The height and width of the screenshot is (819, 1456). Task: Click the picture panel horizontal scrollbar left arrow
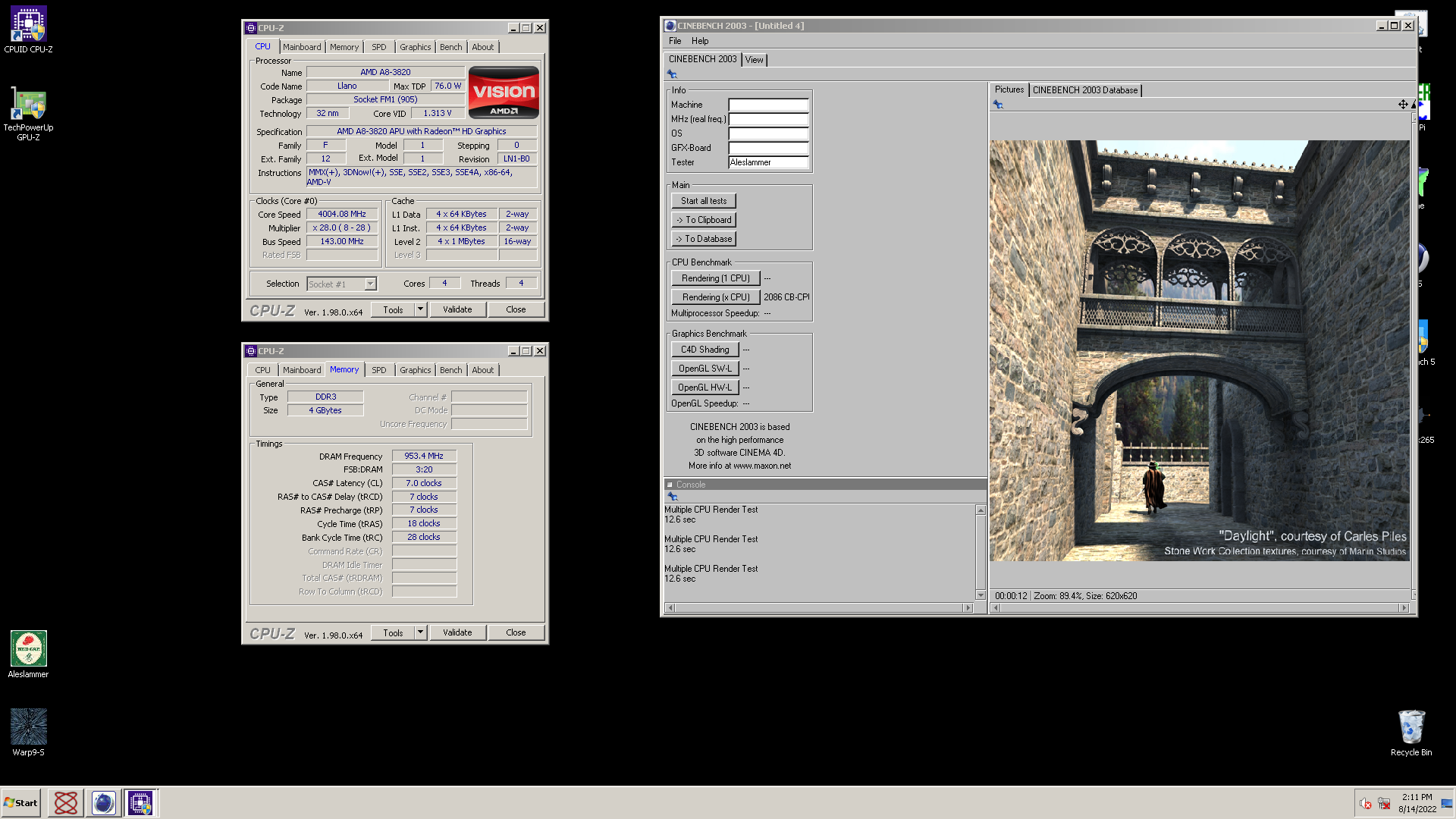[996, 607]
